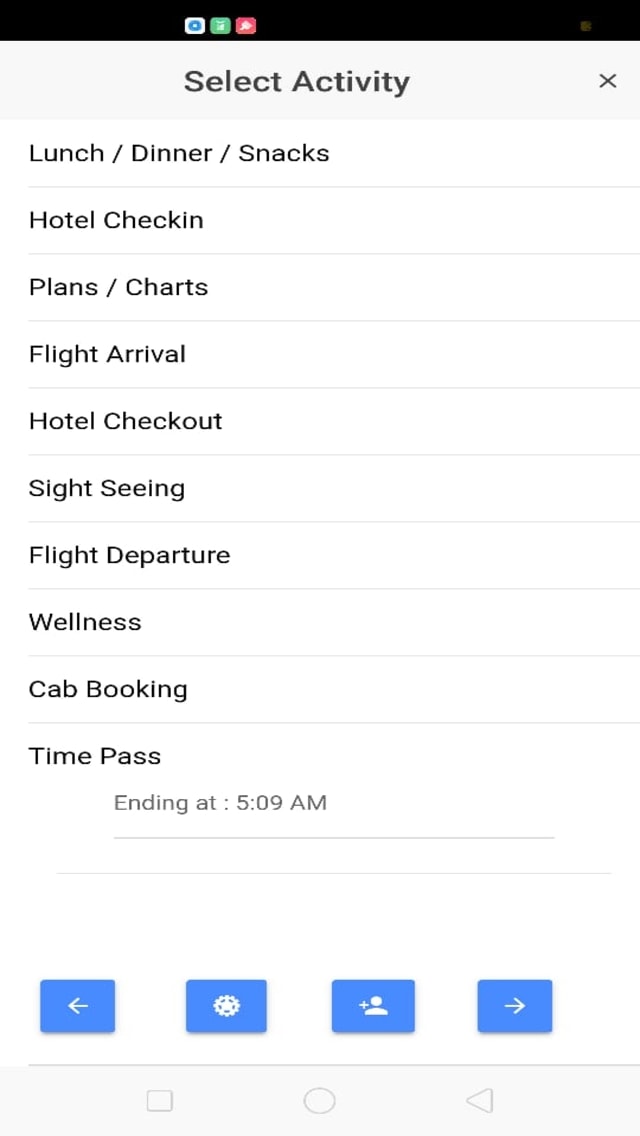Screen dimensions: 640x1136
Task: Tap the recent apps square
Action: [160, 1101]
